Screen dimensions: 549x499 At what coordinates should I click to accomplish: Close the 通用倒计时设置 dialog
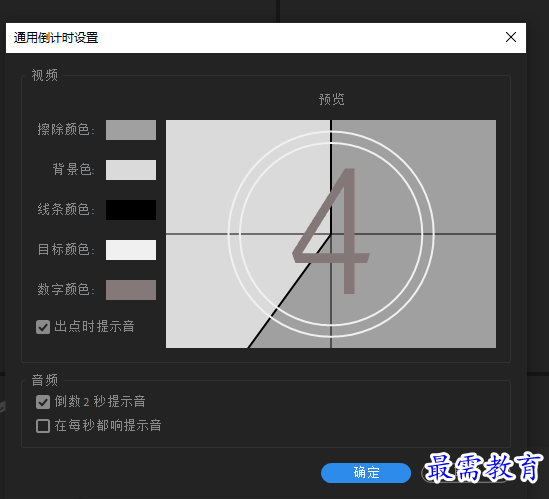click(x=511, y=37)
